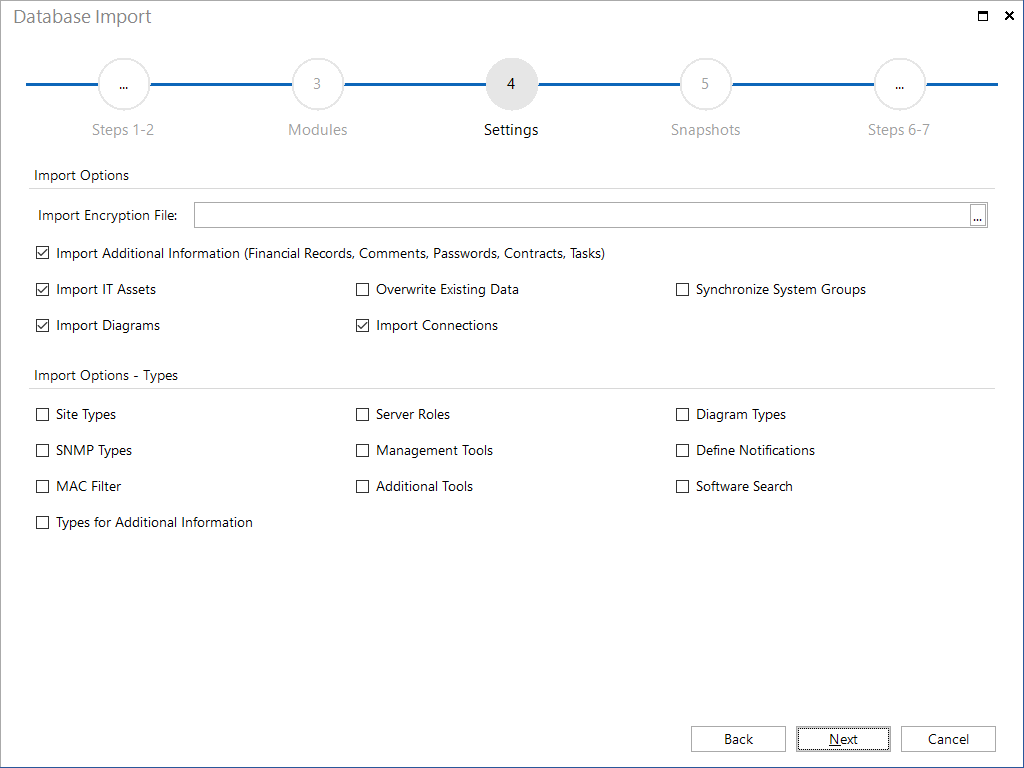
Task: Click the Import Options section heading
Action: (82, 175)
